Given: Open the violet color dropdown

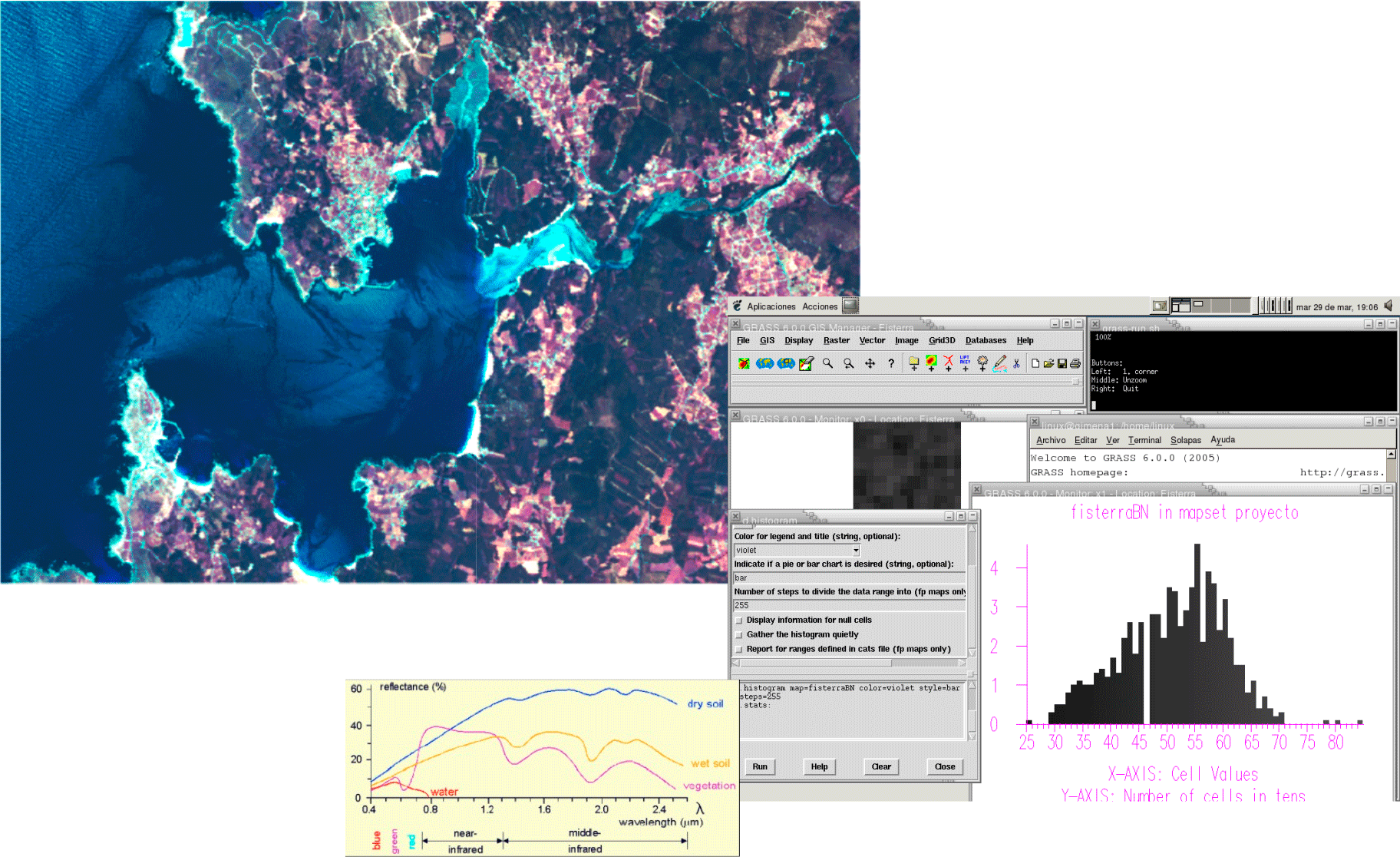Looking at the screenshot, I should click(x=856, y=551).
